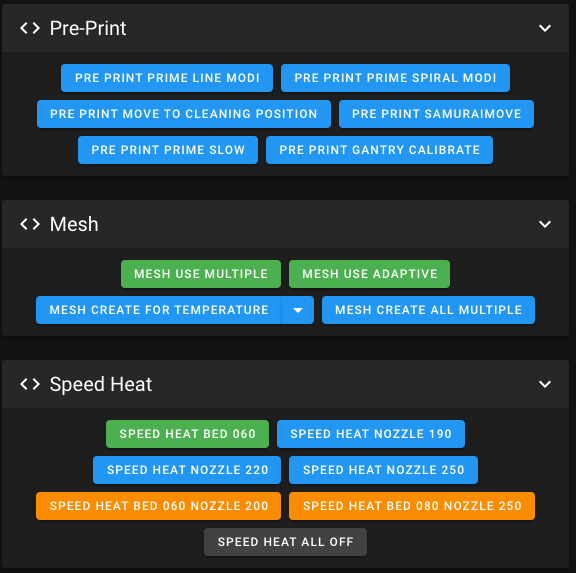Toggle the green Speed Heat Bed 060 macro
The height and width of the screenshot is (573, 576).
click(187, 434)
